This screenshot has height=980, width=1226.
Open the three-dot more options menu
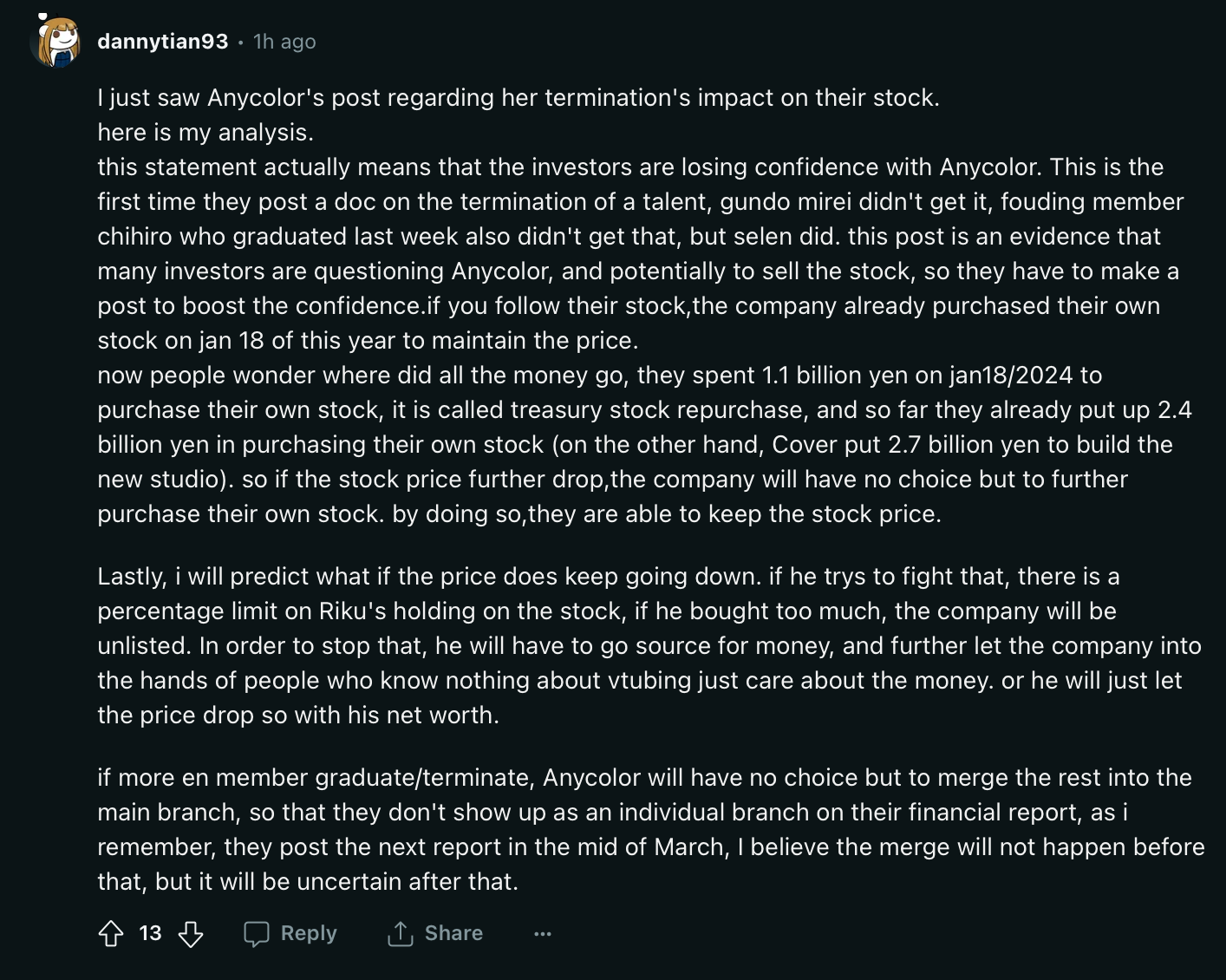pos(543,934)
